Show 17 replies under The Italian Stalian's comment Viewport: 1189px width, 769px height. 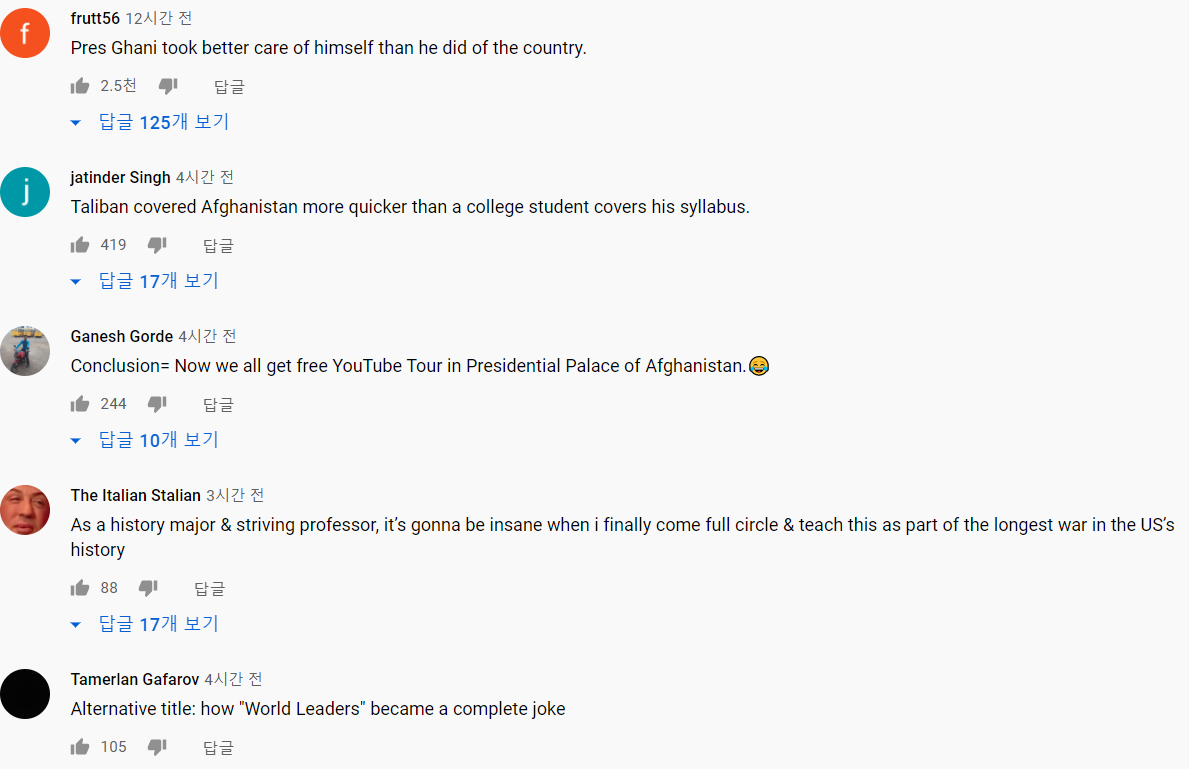tap(145, 624)
